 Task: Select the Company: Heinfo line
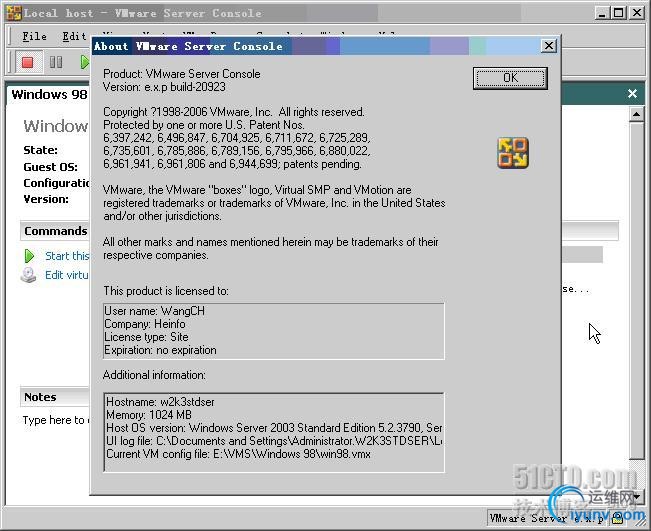pos(145,324)
